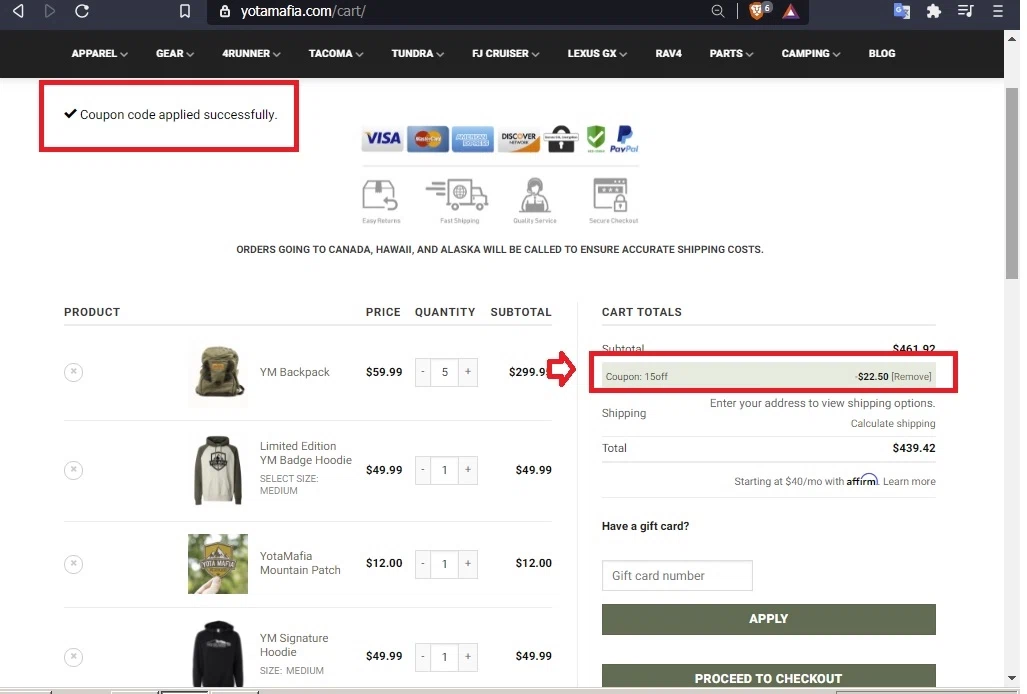
Task: Expand the TUNDRA menu
Action: [417, 54]
